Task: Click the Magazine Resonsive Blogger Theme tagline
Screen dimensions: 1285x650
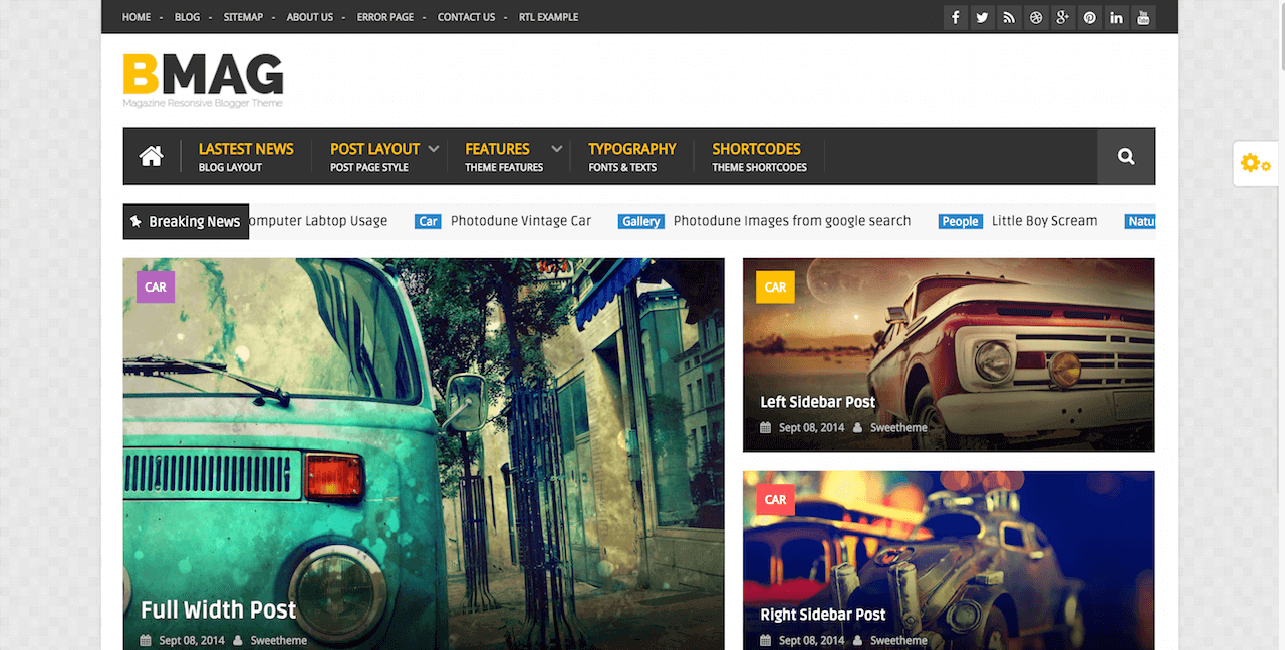Action: pos(203,103)
